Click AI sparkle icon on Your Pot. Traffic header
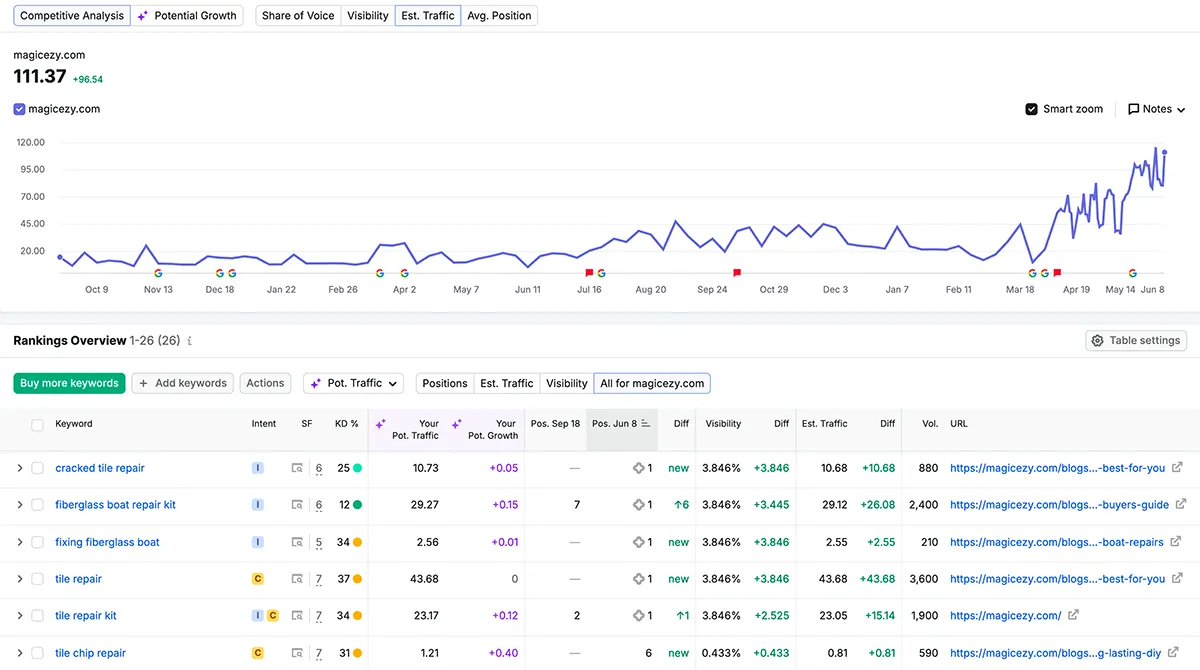 (380, 424)
